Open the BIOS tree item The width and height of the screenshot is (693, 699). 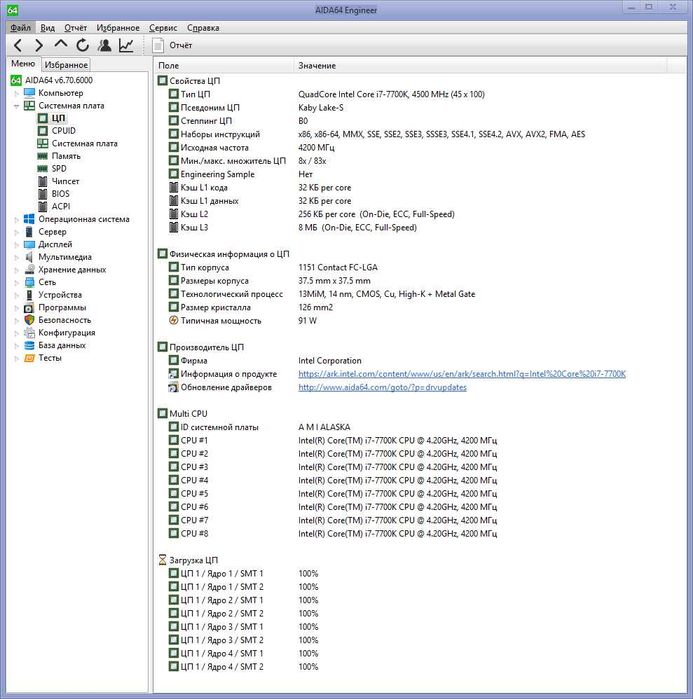click(53, 193)
